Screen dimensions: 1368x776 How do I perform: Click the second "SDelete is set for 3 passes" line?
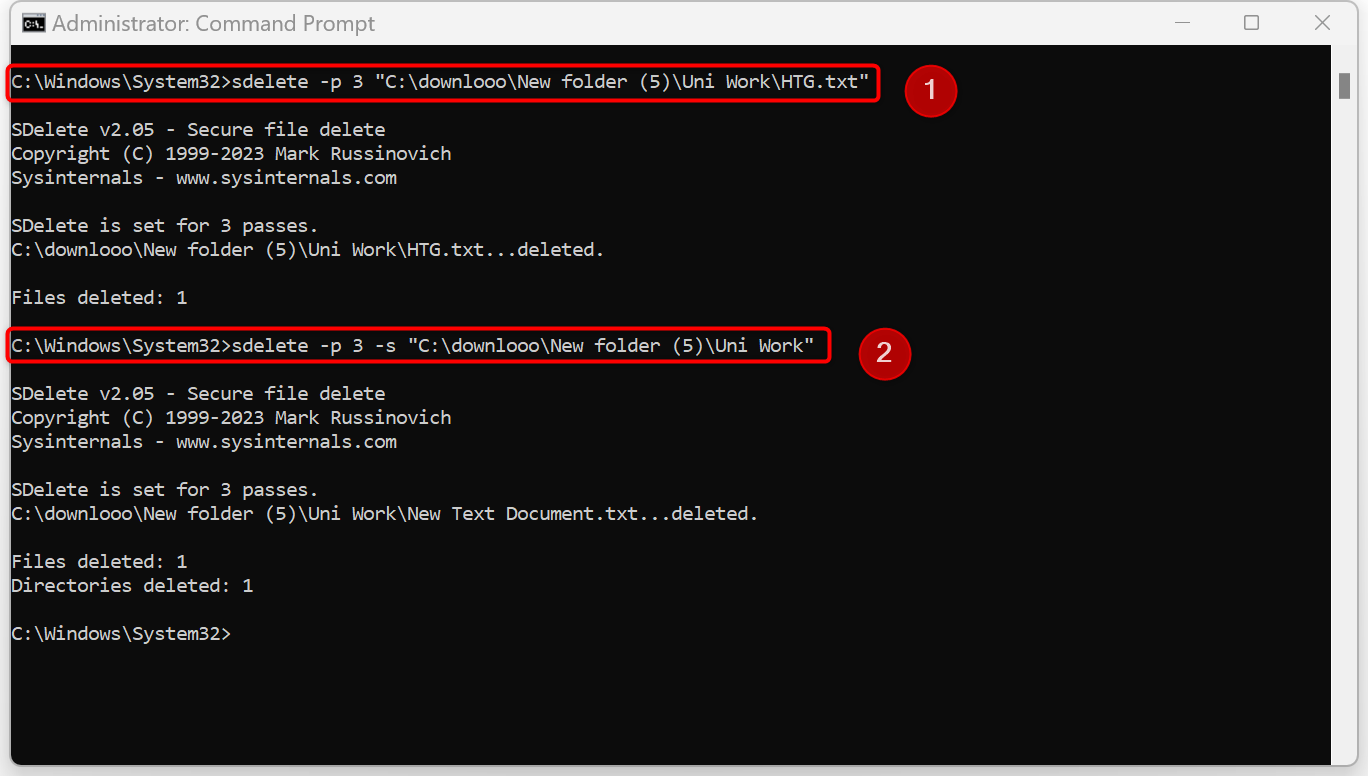pos(164,490)
